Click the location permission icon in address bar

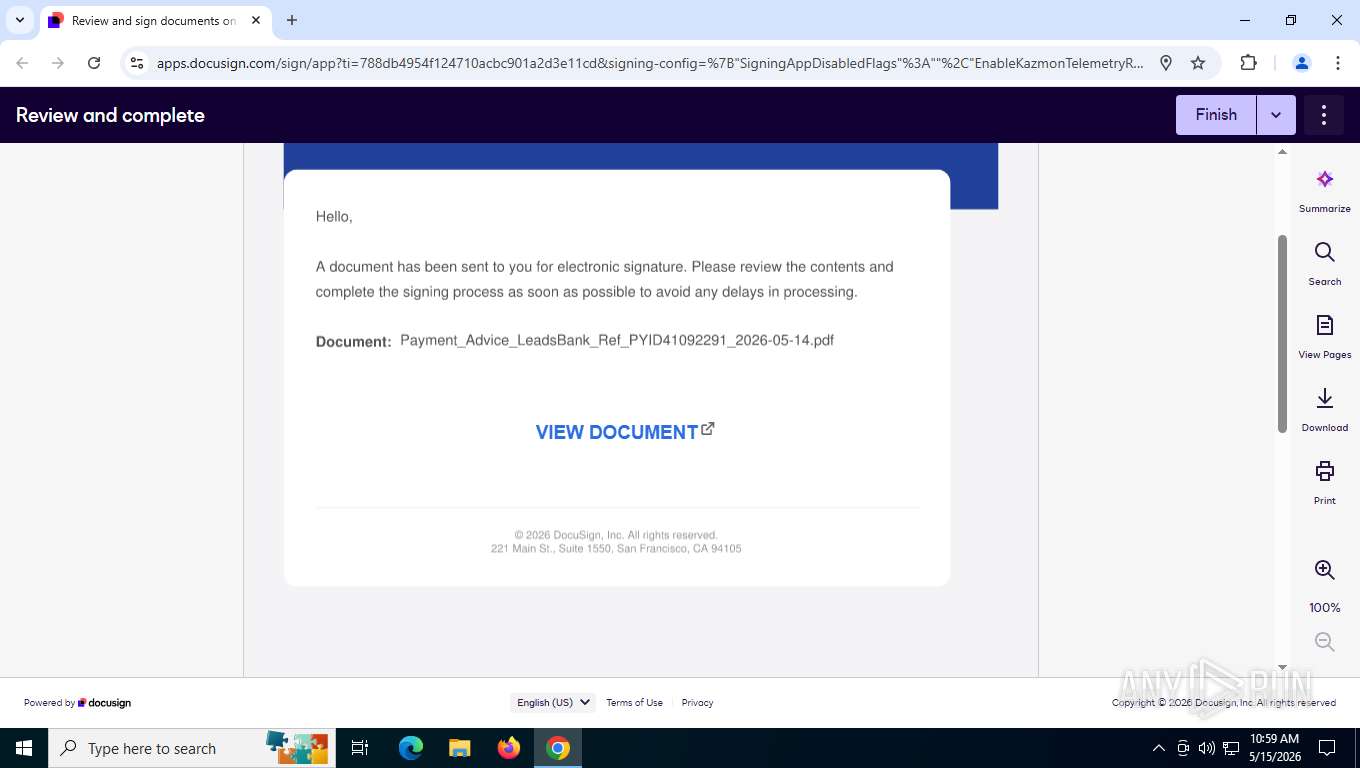click(x=1166, y=63)
